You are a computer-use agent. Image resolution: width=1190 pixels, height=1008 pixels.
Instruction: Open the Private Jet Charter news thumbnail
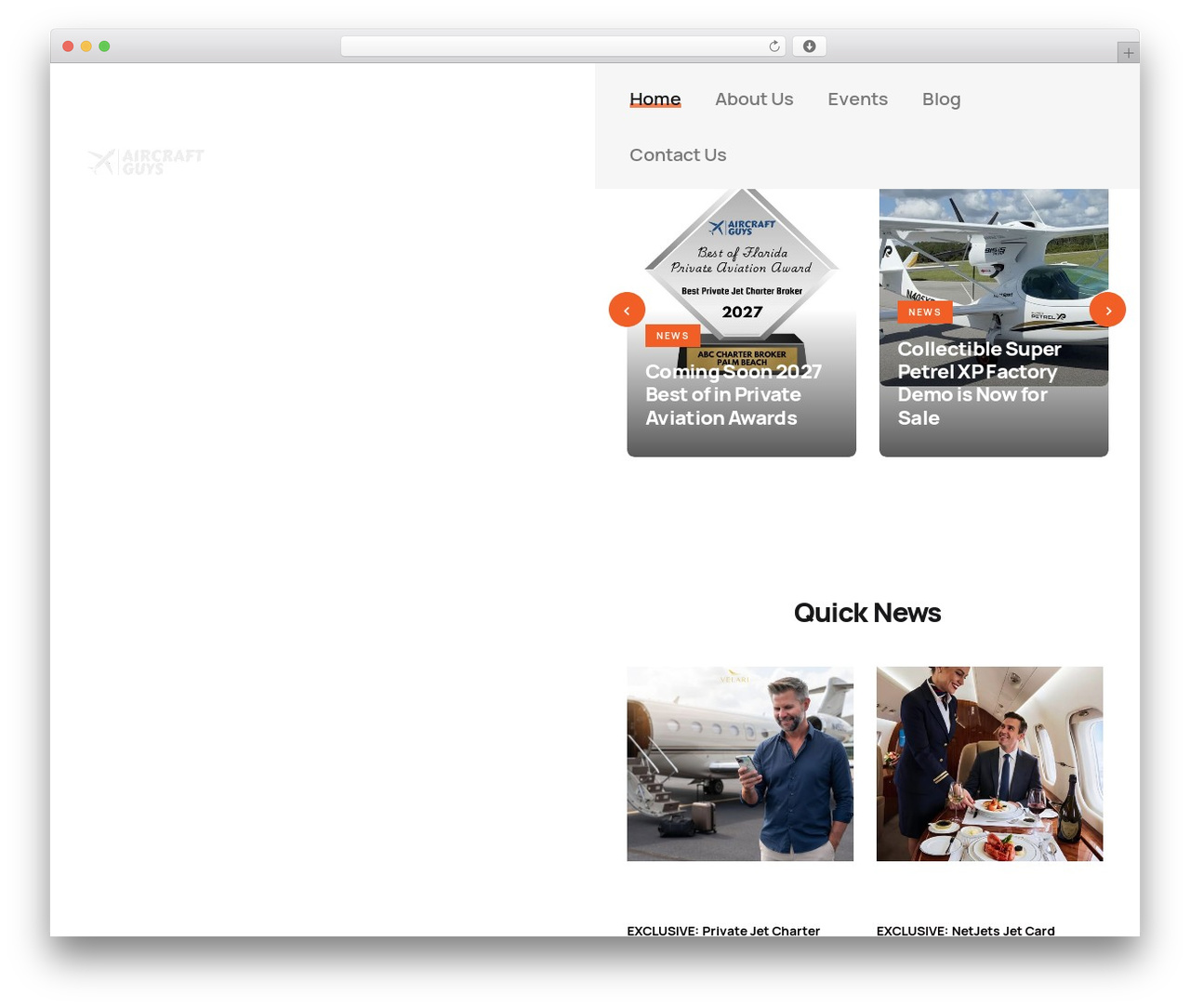740,763
